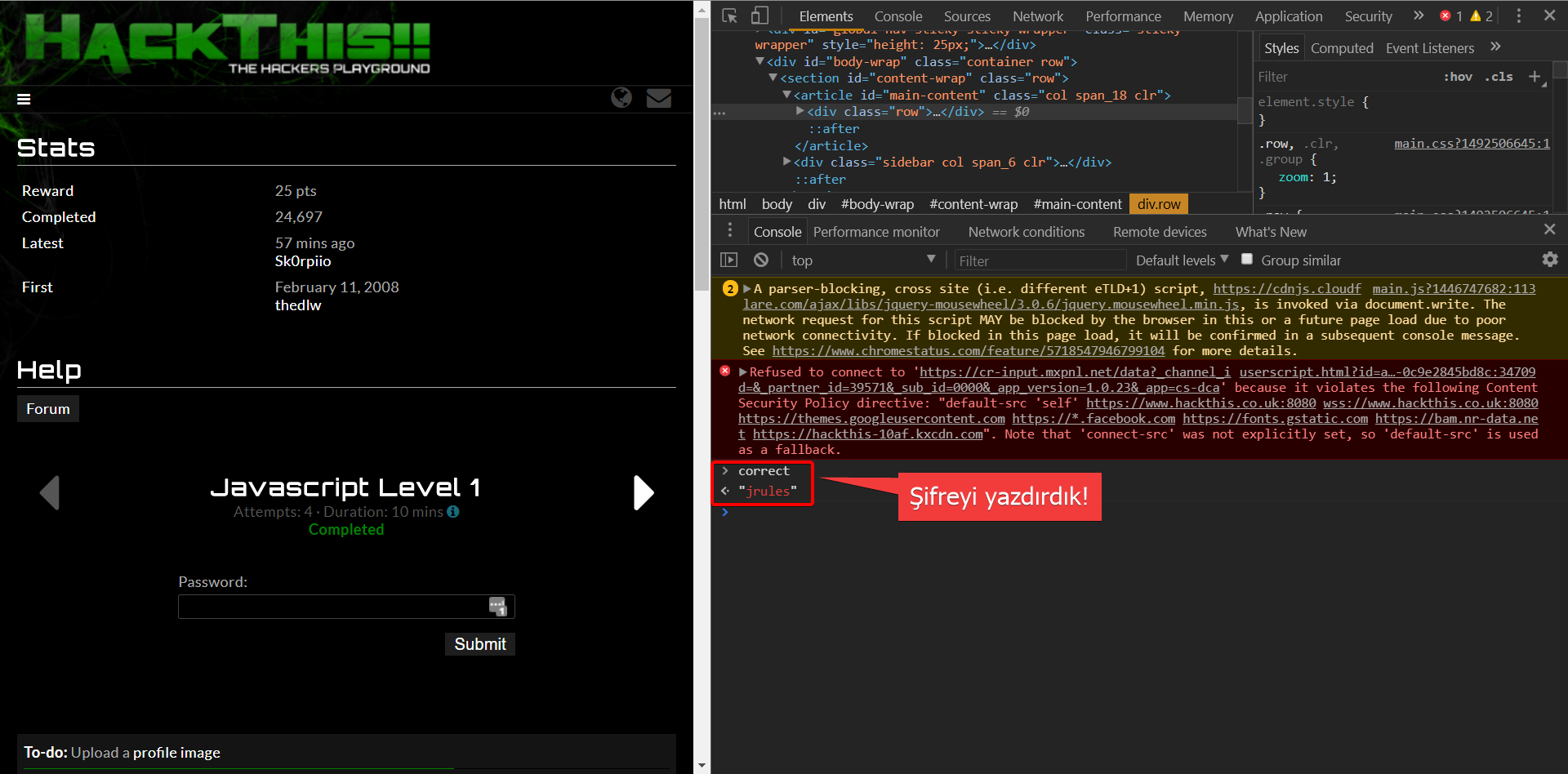Screen dimensions: 1568x774
Task: Open the Memory tab
Action: tap(1208, 16)
